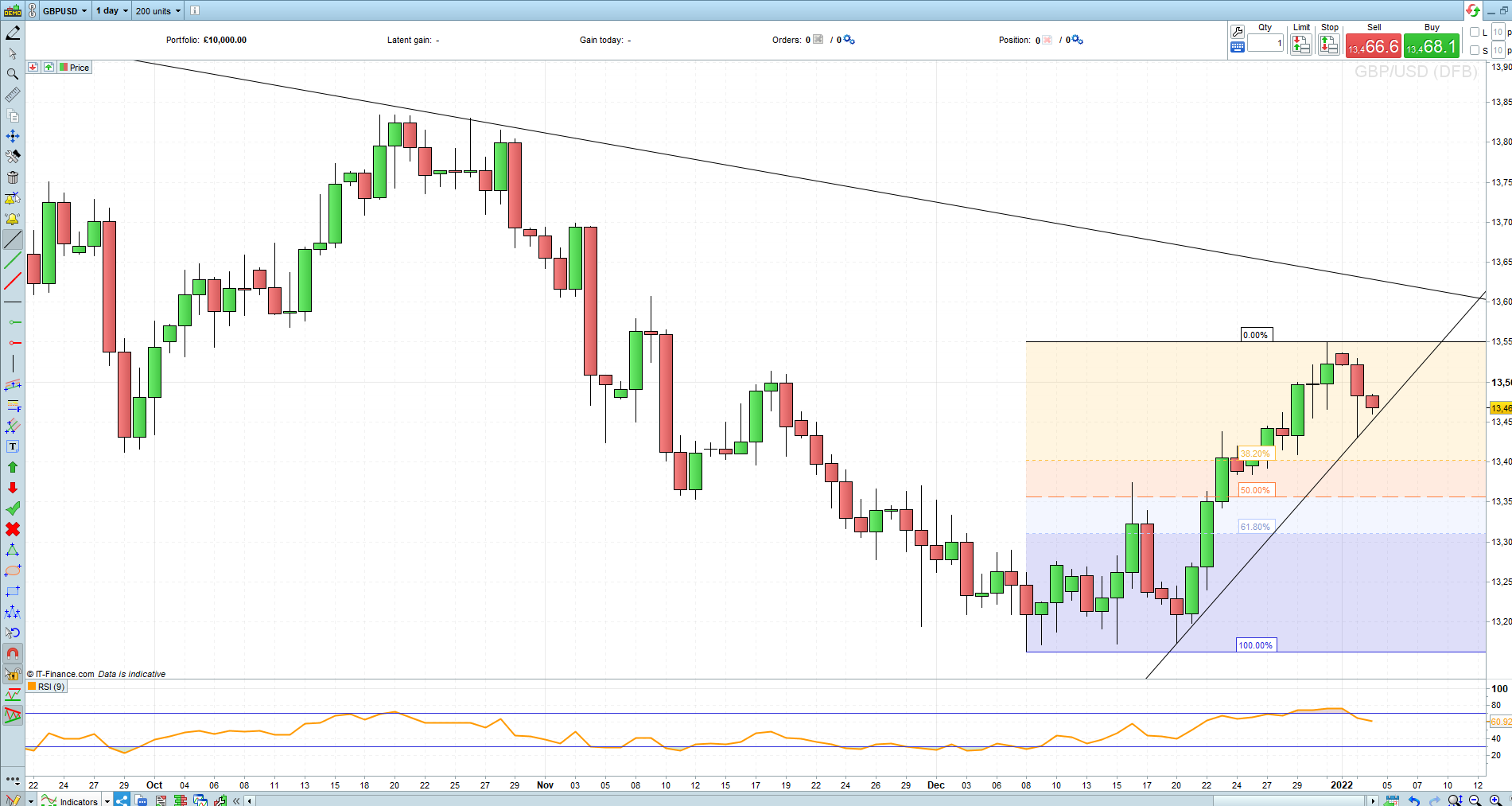1512x806 pixels.
Task: Click the chain link group icon
Action: pos(32,11)
